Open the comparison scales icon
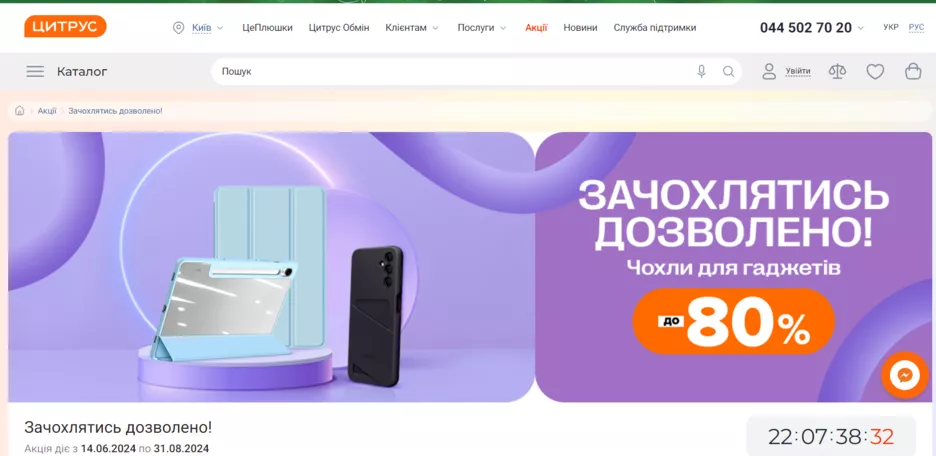Screen dimensions: 936x456 coord(838,72)
